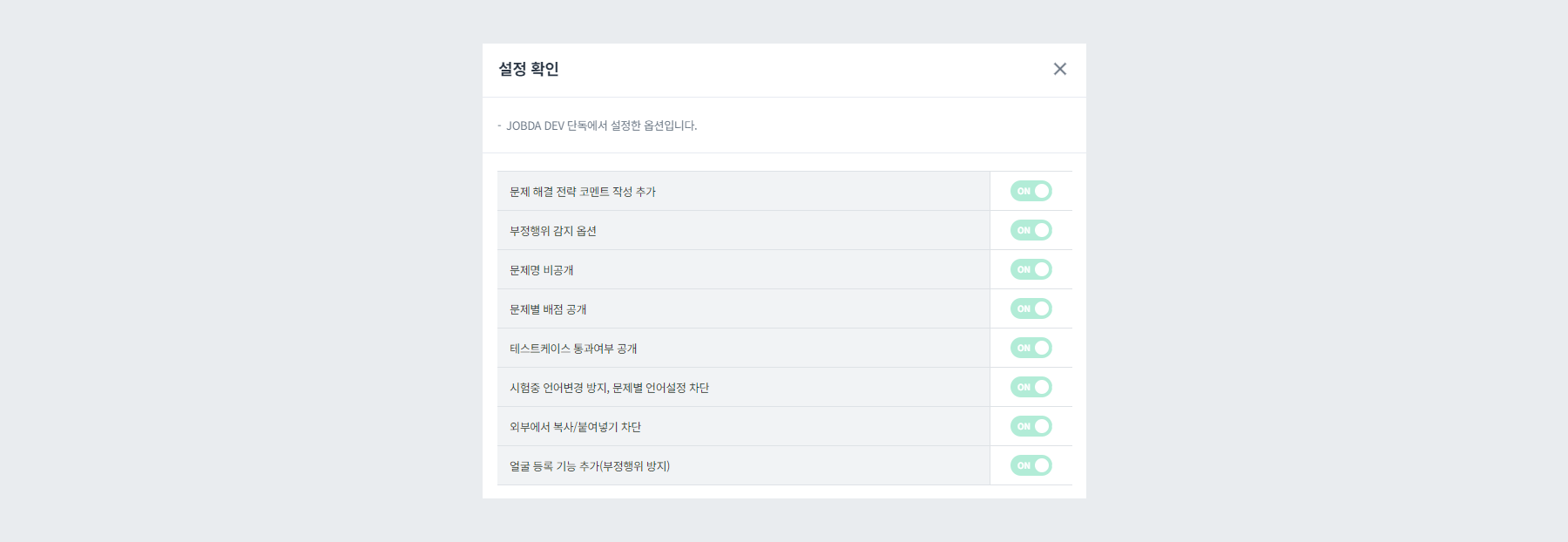The image size is (1568, 542).
Task: Click the ON label inside the top toggle
Action: pyautogui.click(x=1023, y=191)
